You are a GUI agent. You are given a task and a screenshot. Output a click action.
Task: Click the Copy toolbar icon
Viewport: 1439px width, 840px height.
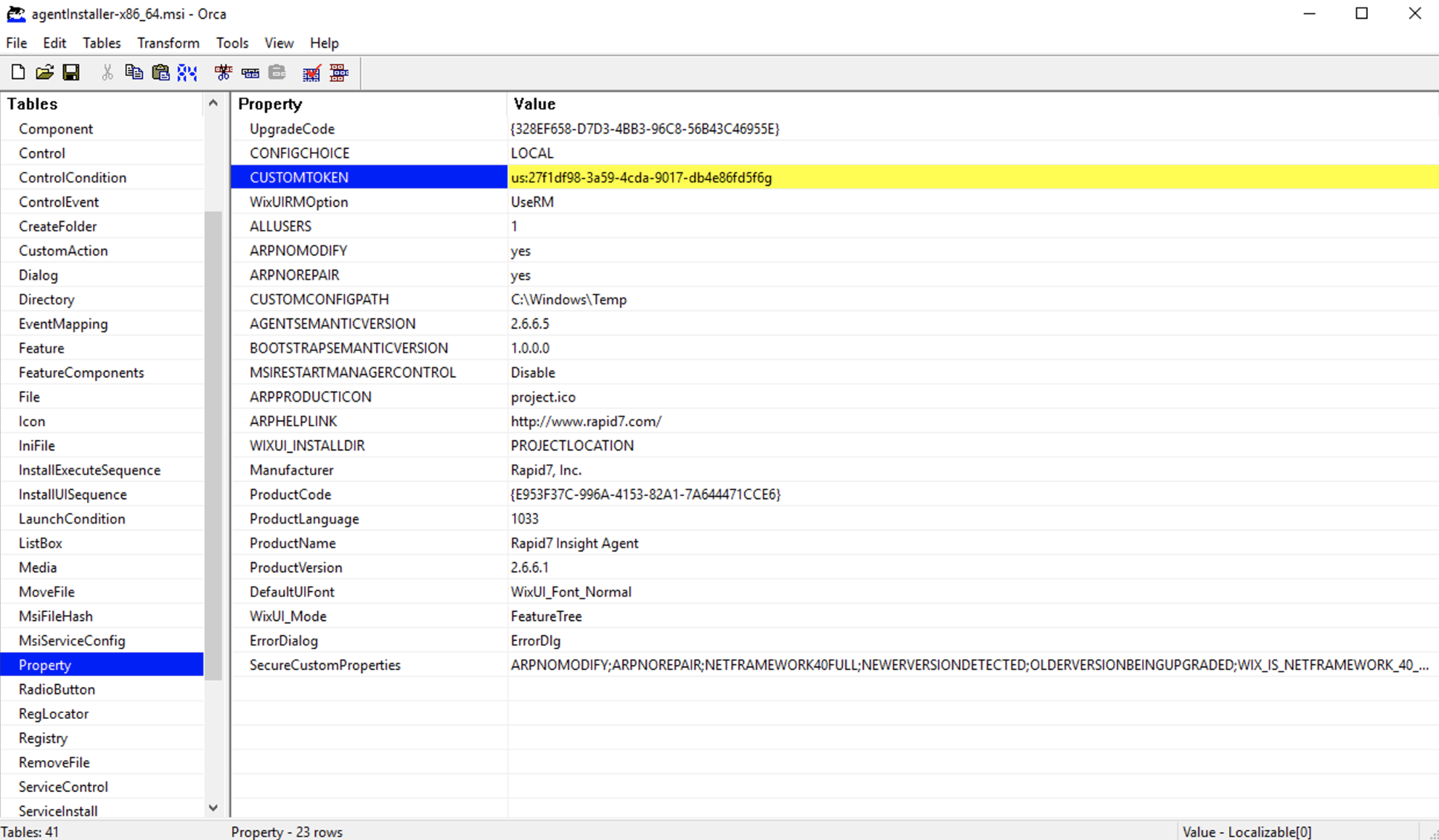coord(134,73)
